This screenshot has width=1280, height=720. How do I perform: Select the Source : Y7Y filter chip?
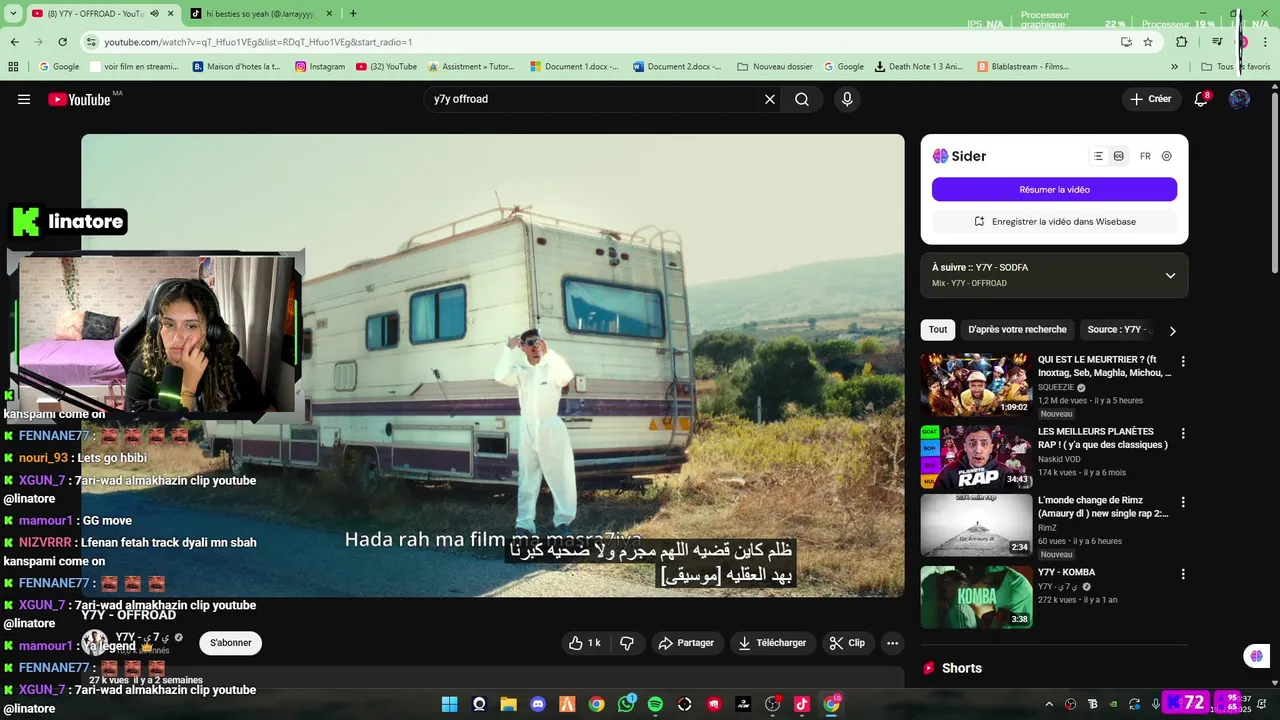pos(1117,330)
